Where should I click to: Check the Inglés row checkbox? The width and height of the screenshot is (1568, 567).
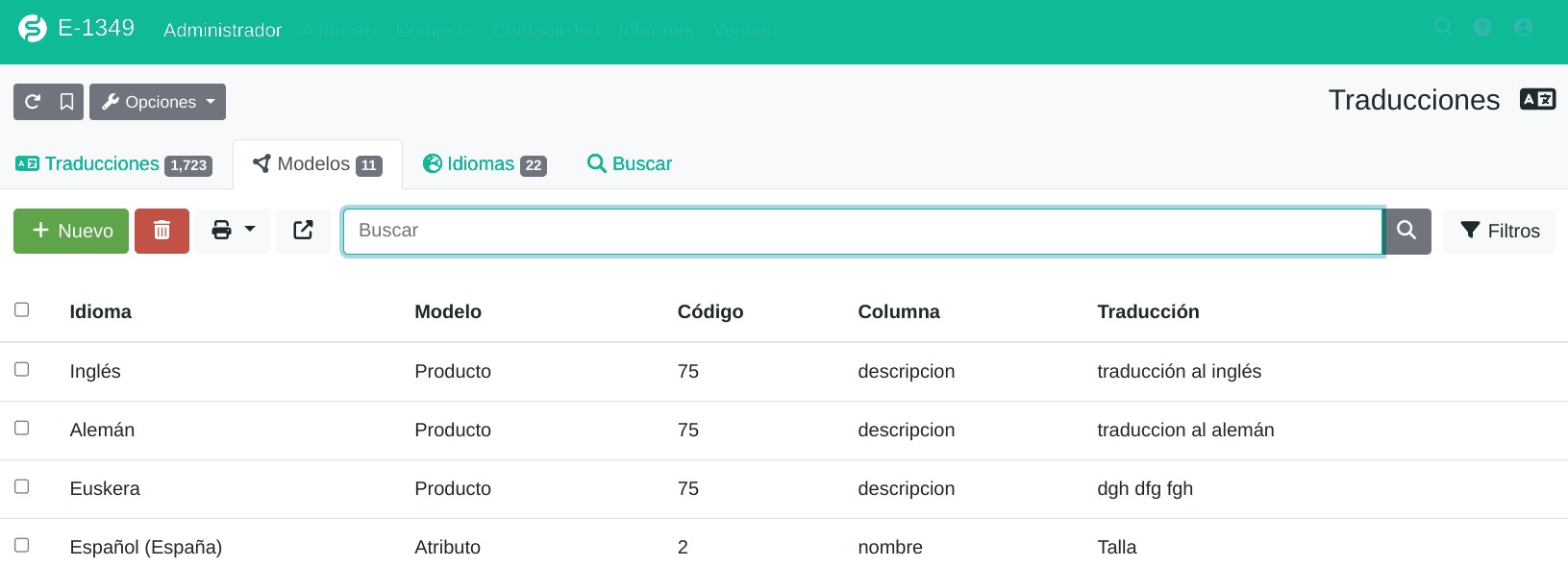pyautogui.click(x=22, y=369)
